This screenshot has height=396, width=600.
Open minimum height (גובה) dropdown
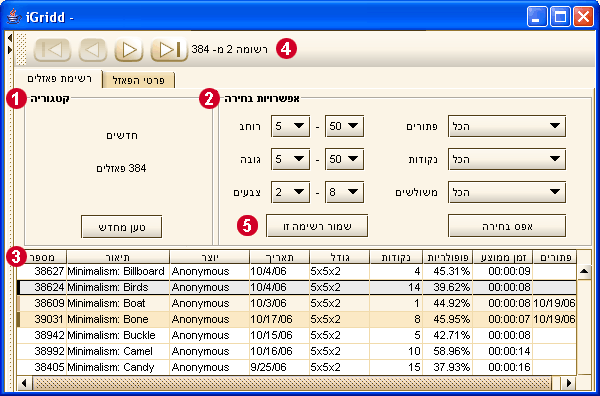(290, 159)
